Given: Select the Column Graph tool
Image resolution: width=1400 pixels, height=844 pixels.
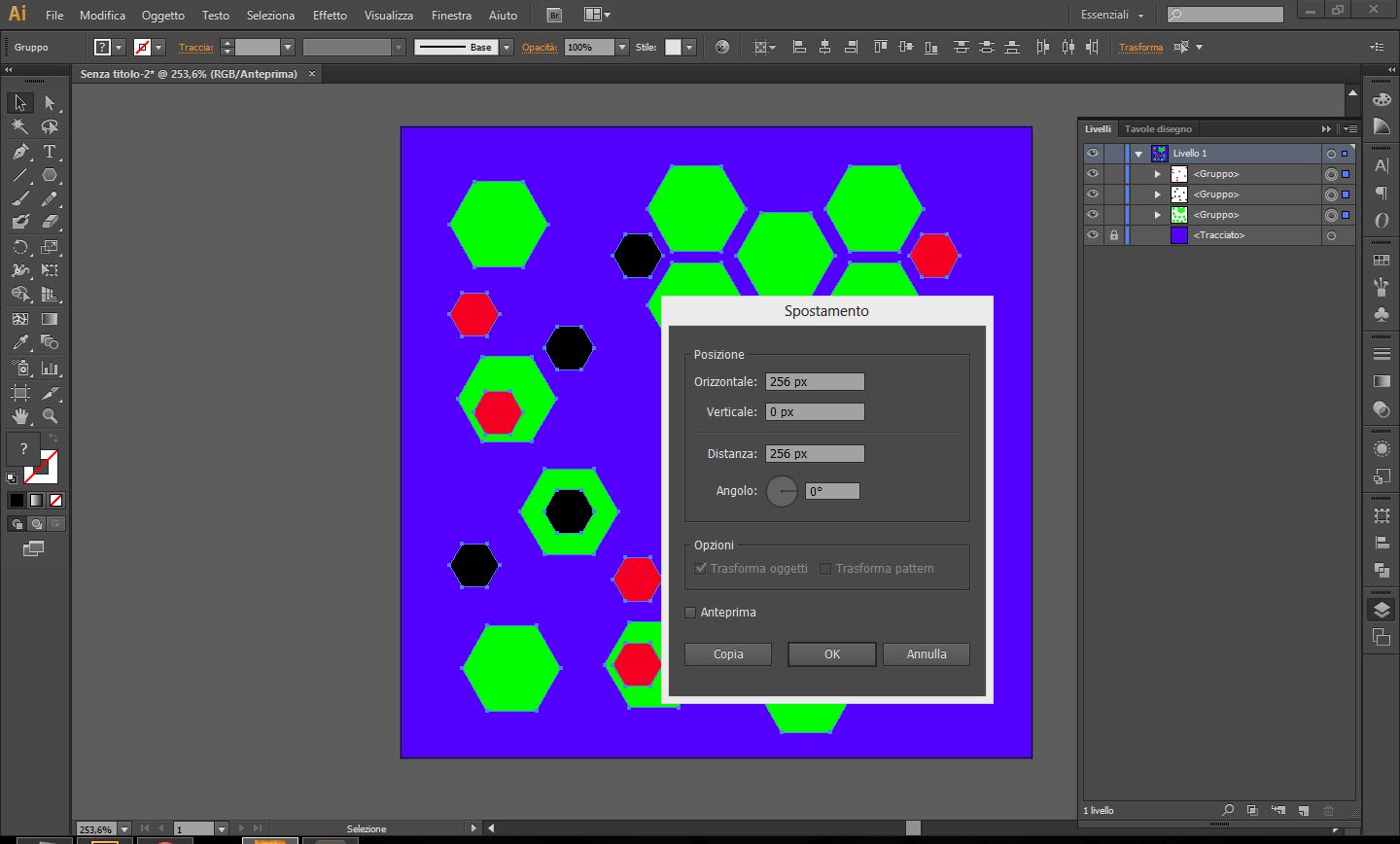Looking at the screenshot, I should click(50, 369).
